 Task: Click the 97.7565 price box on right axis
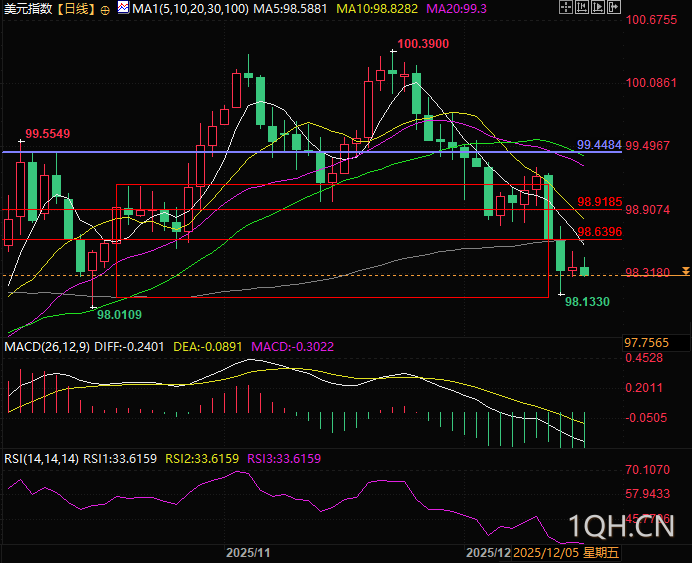[x=647, y=343]
